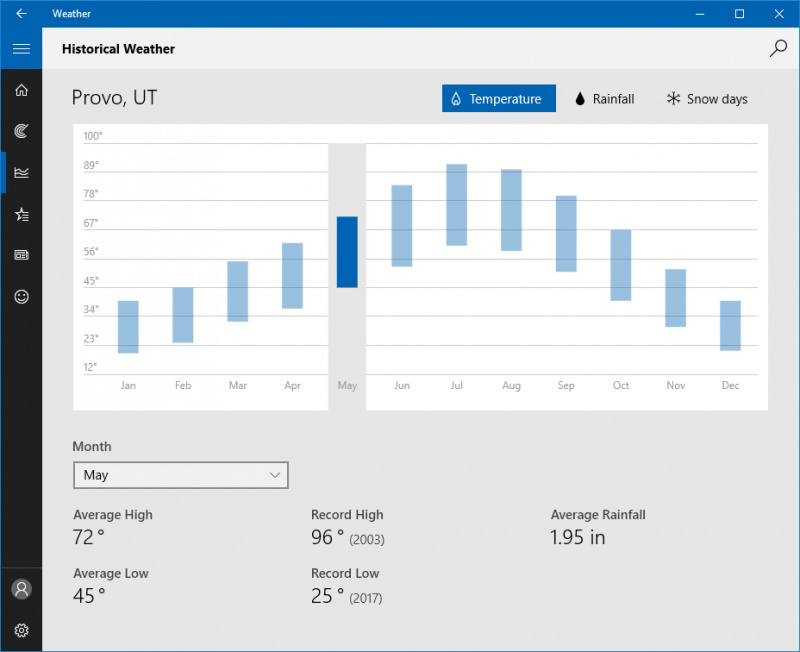Expand the Month dropdown showing May
Image resolution: width=800 pixels, height=652 pixels.
click(181, 475)
